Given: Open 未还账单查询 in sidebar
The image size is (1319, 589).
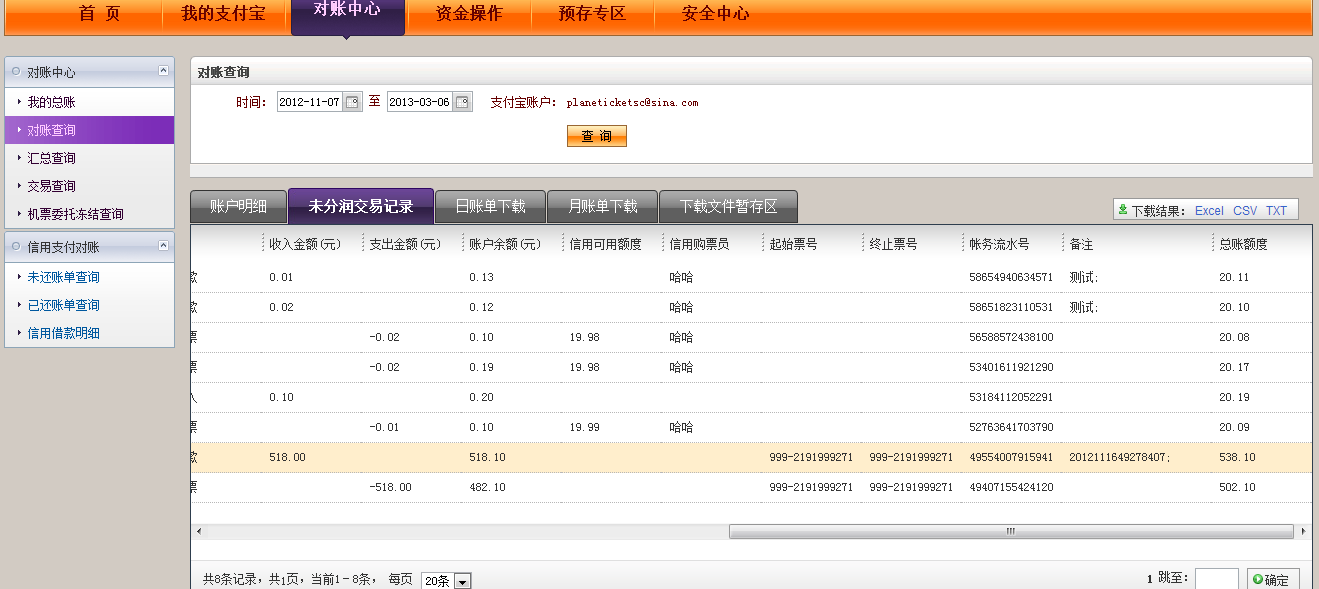Looking at the screenshot, I should tap(63, 277).
